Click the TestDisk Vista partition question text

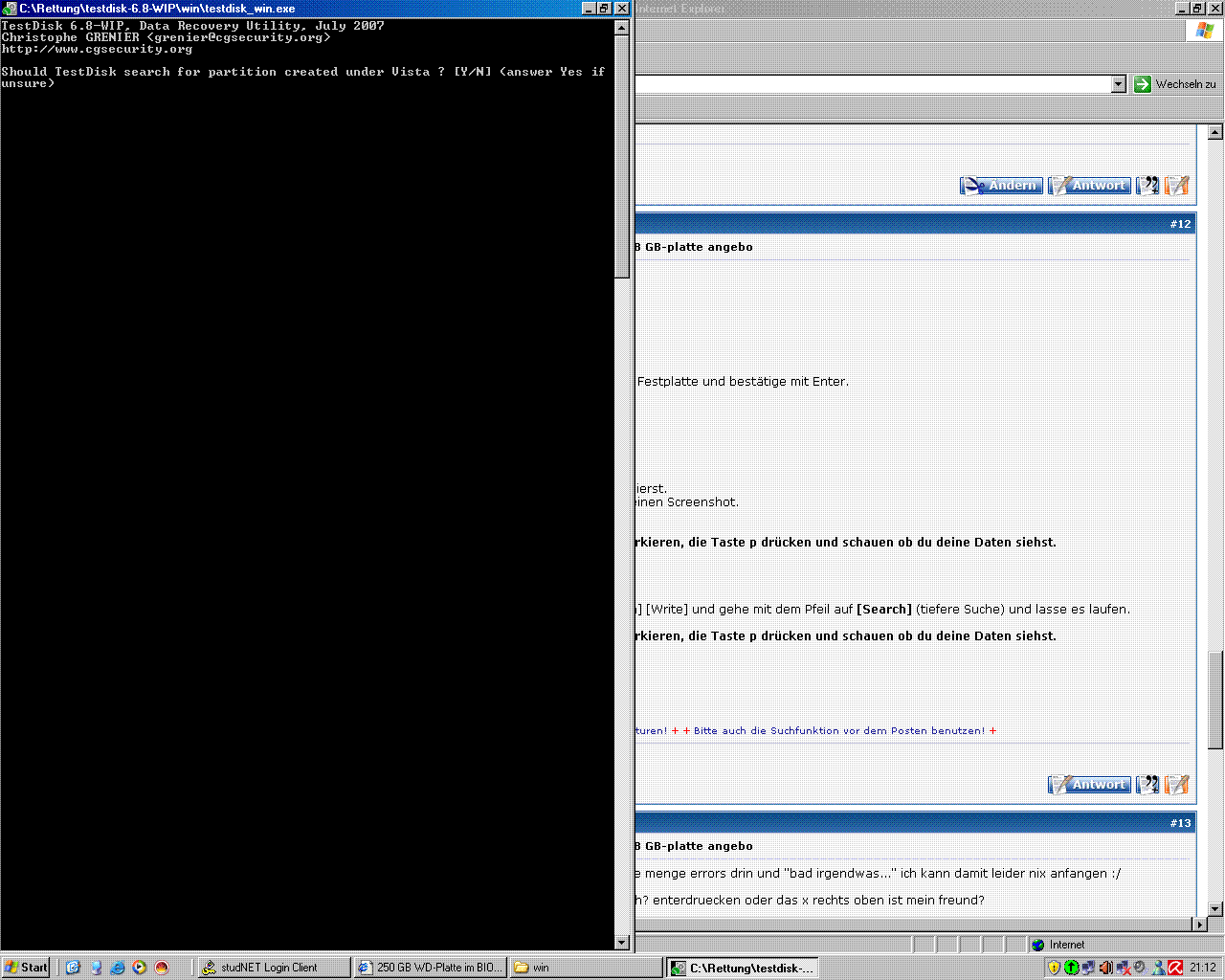(x=303, y=78)
